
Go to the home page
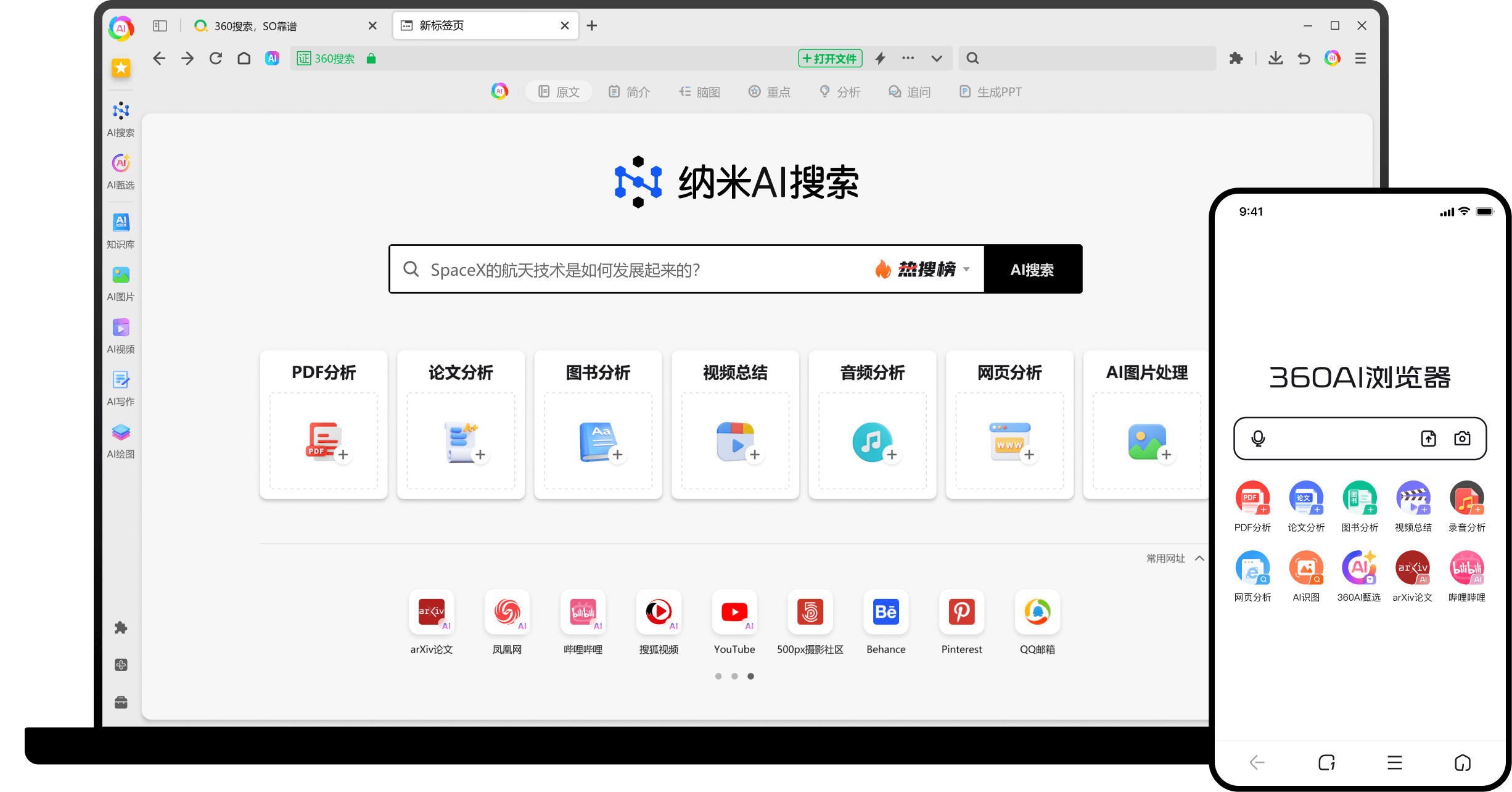pyautogui.click(x=244, y=59)
